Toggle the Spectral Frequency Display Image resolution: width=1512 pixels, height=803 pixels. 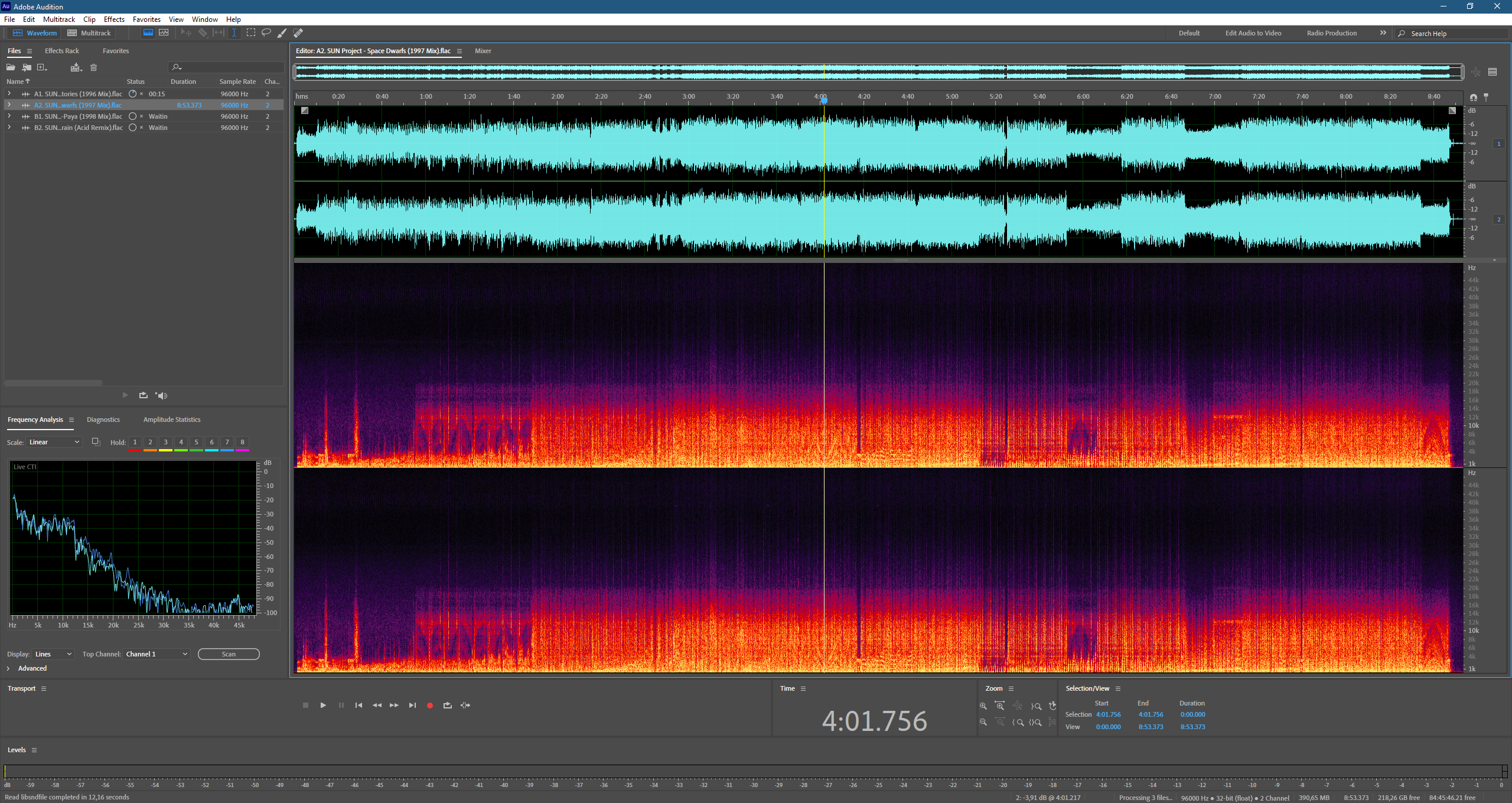pos(148,33)
